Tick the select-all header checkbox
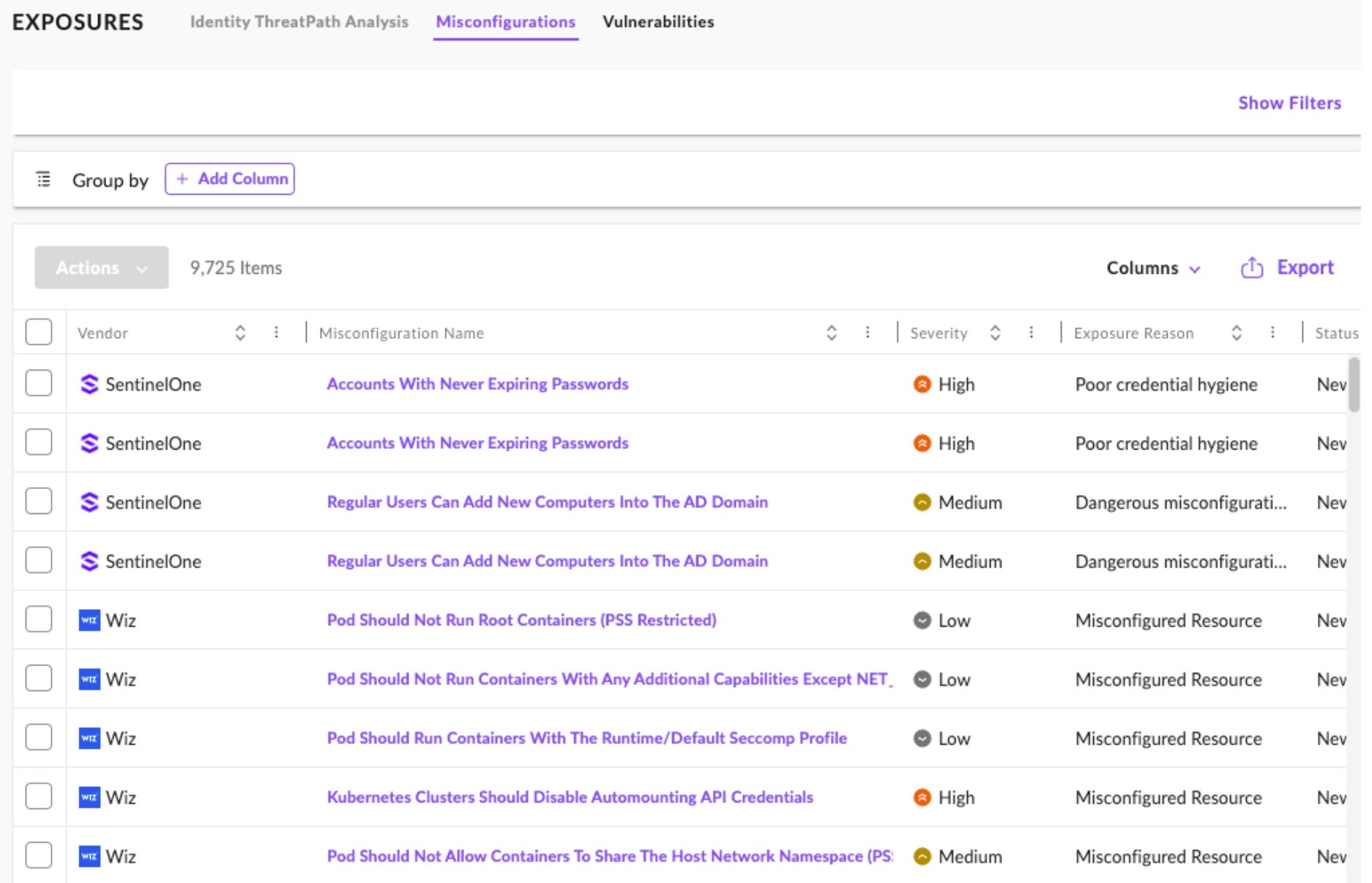Image resolution: width=1372 pixels, height=883 pixels. pos(39,332)
